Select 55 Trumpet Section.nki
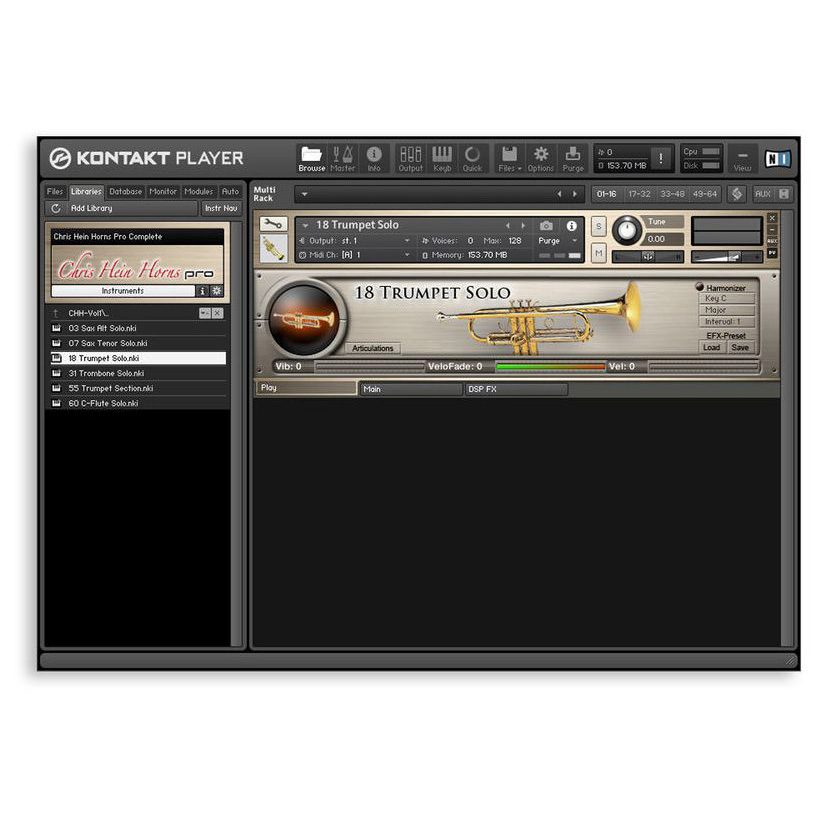This screenshot has width=820, height=820. (x=138, y=389)
